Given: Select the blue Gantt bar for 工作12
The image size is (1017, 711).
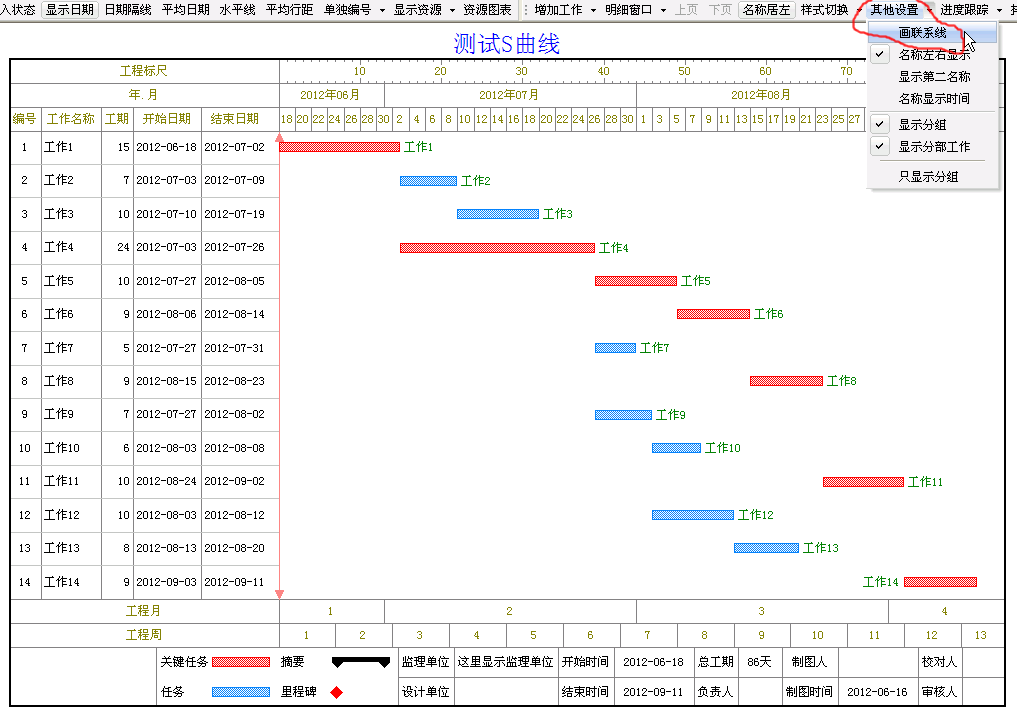Looking at the screenshot, I should click(x=692, y=515).
